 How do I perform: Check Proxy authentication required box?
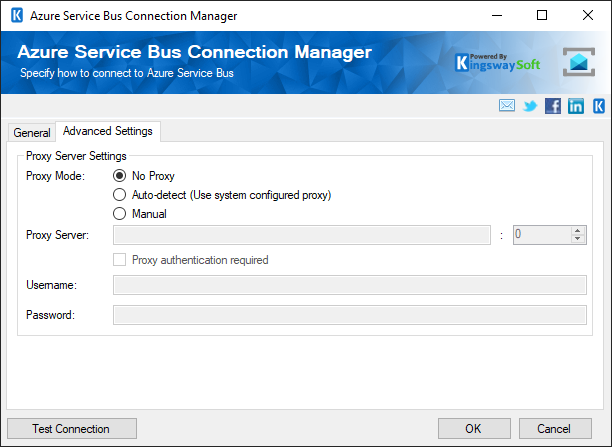(x=119, y=260)
